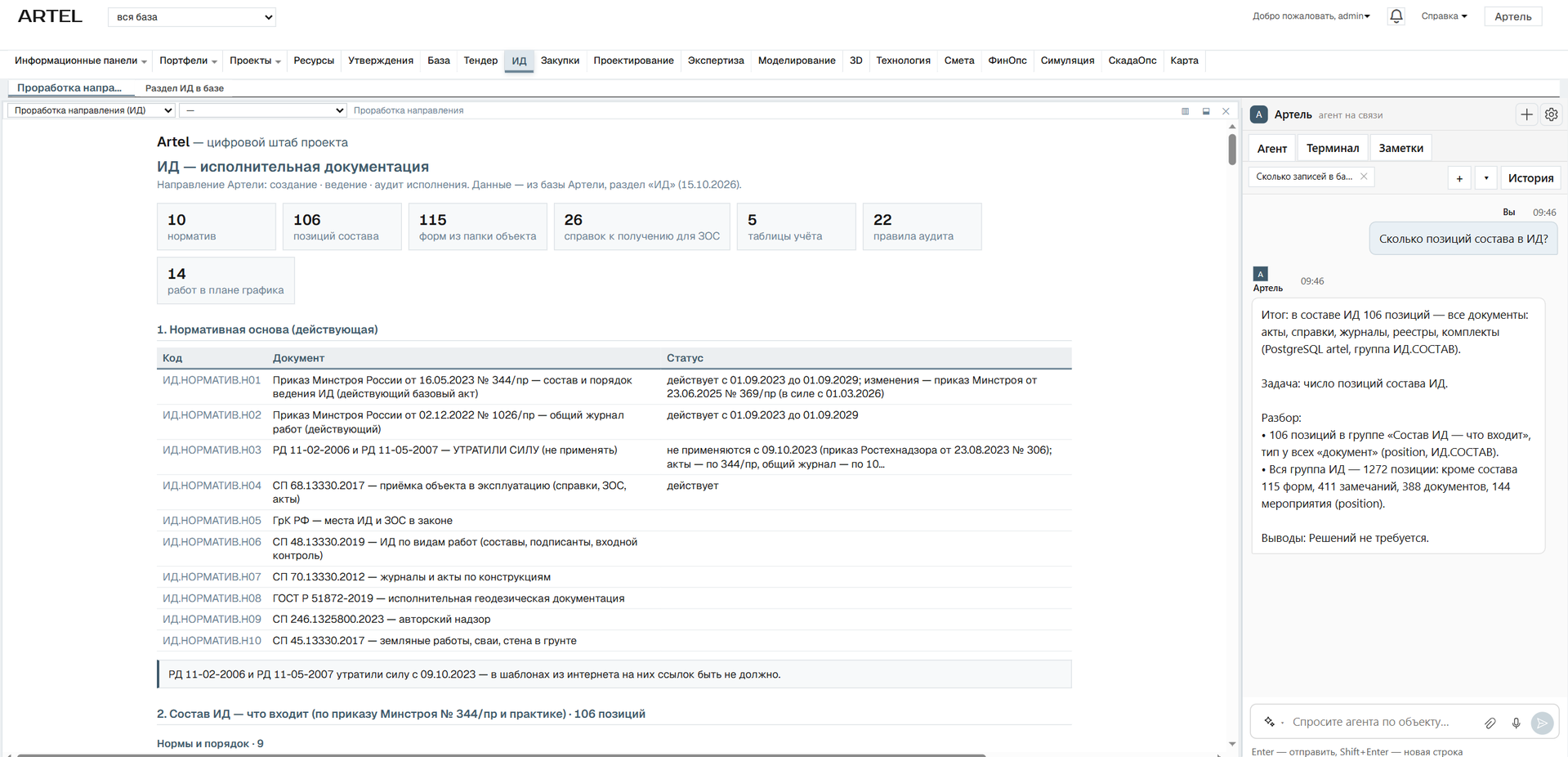The height and width of the screenshot is (757, 1568).
Task: Open the Справка help menu
Action: (x=1444, y=16)
